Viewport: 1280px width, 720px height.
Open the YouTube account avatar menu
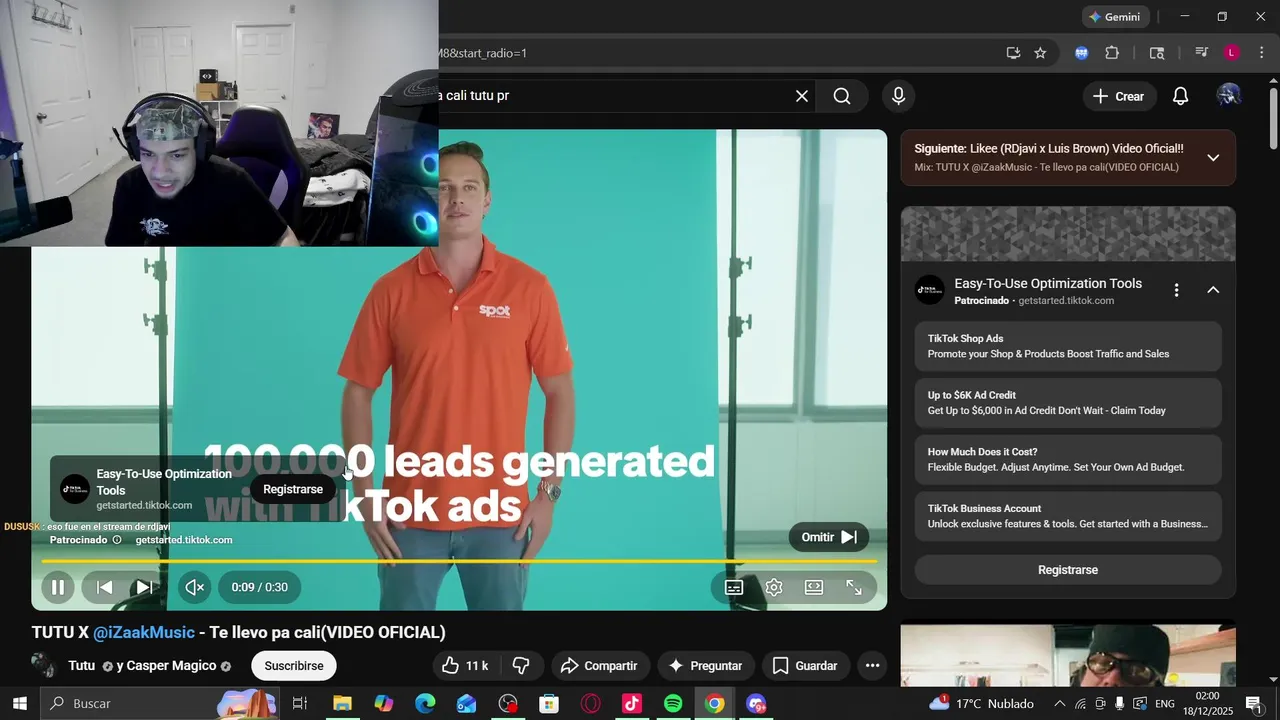[1229, 96]
